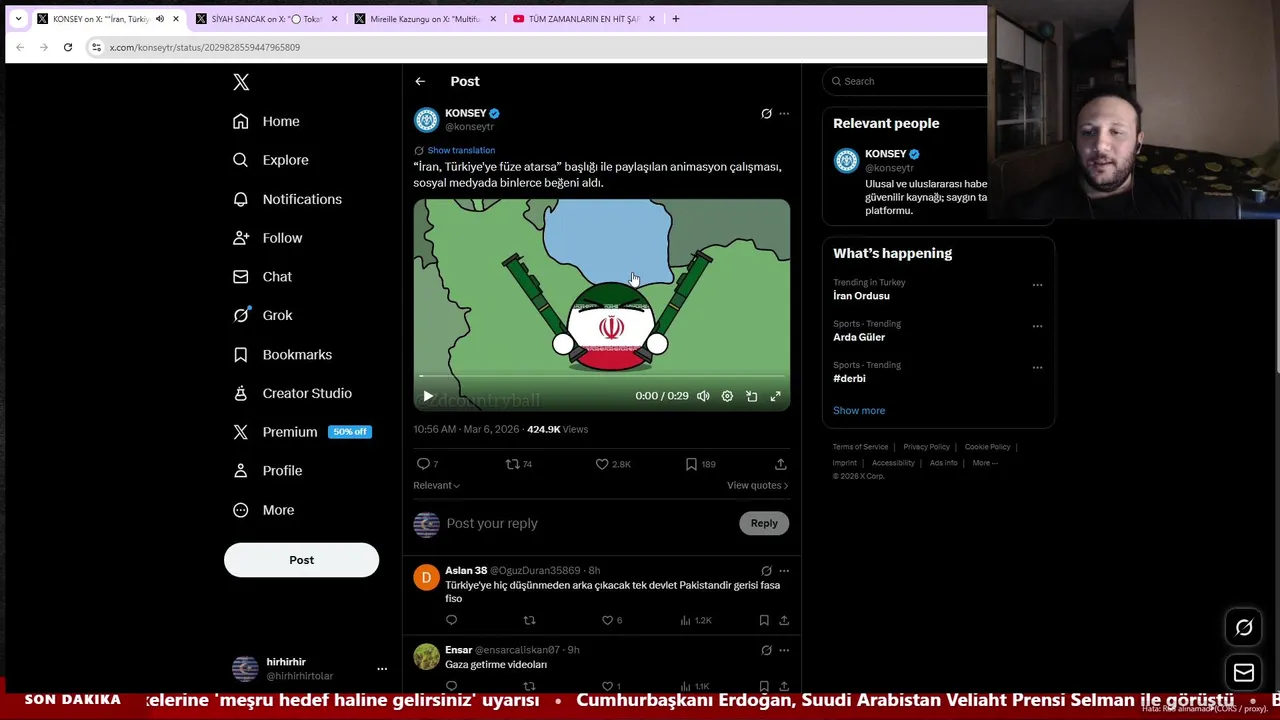
Task: Open the Profile icon in the sidebar
Action: (240, 471)
